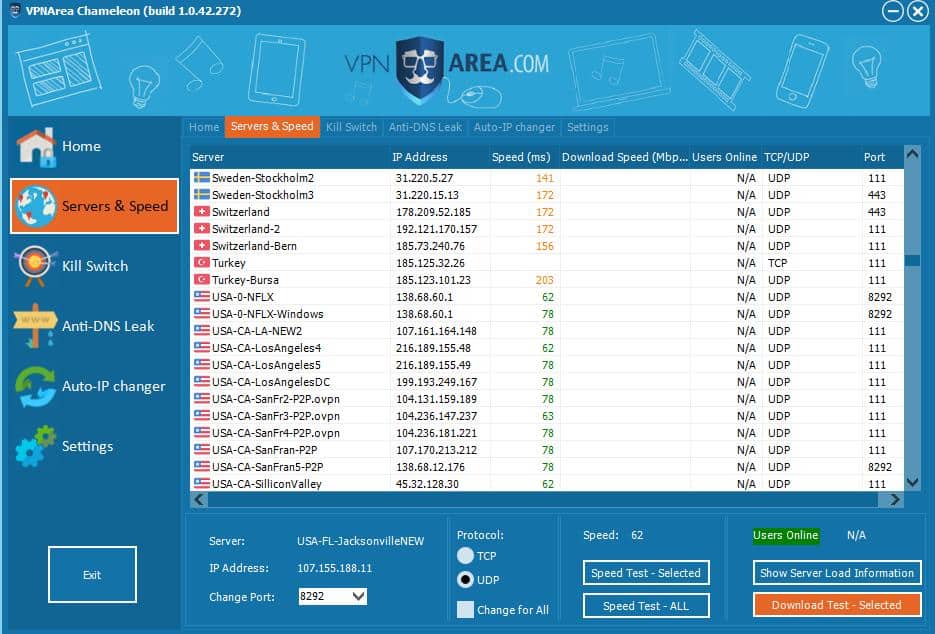The width and height of the screenshot is (935, 634).
Task: Select the USA-CA-SanFr2-P2P.ovpn server row
Action: point(547,399)
